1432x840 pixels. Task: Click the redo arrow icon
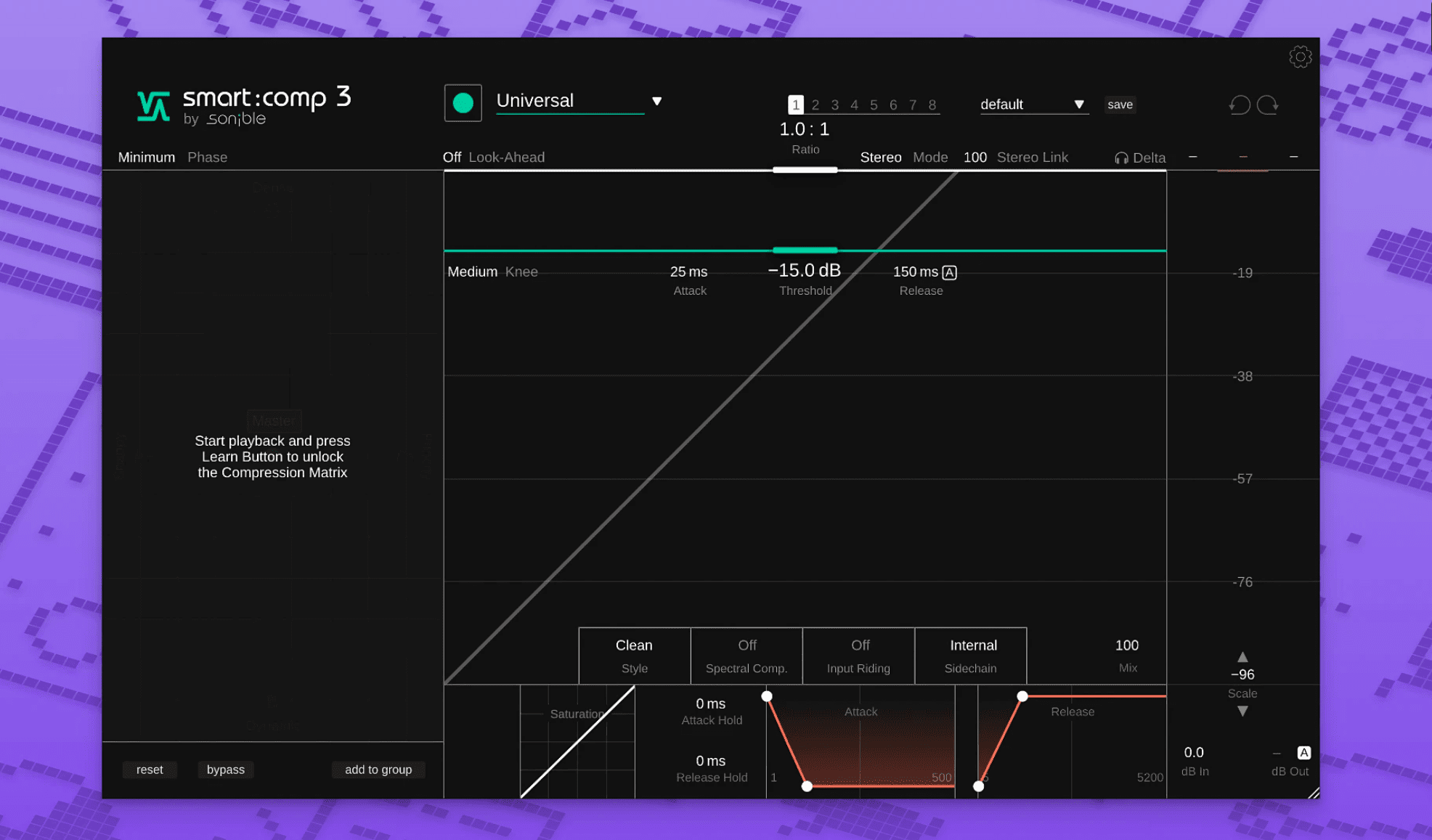click(1268, 105)
